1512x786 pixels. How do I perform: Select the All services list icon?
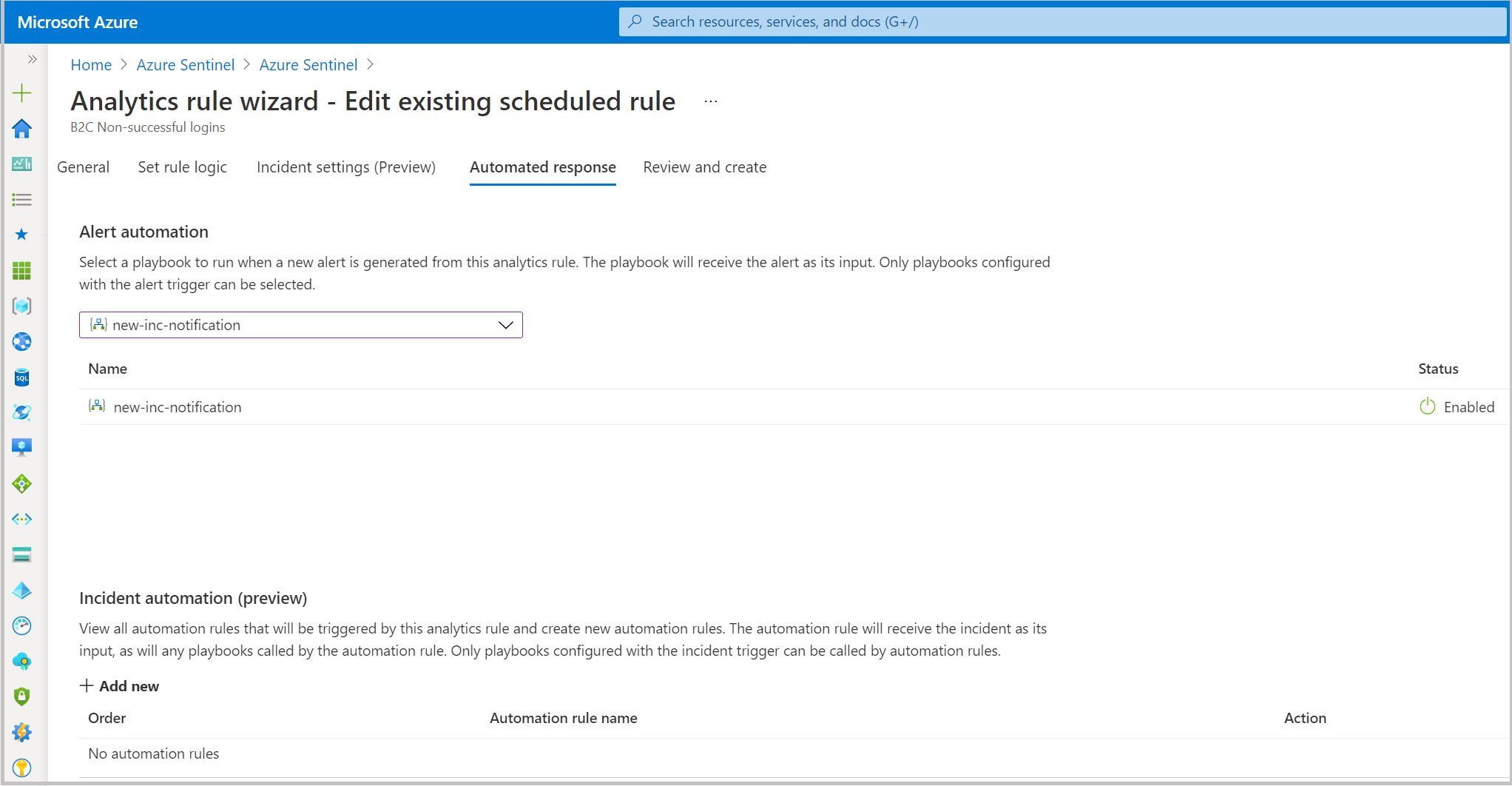22,200
